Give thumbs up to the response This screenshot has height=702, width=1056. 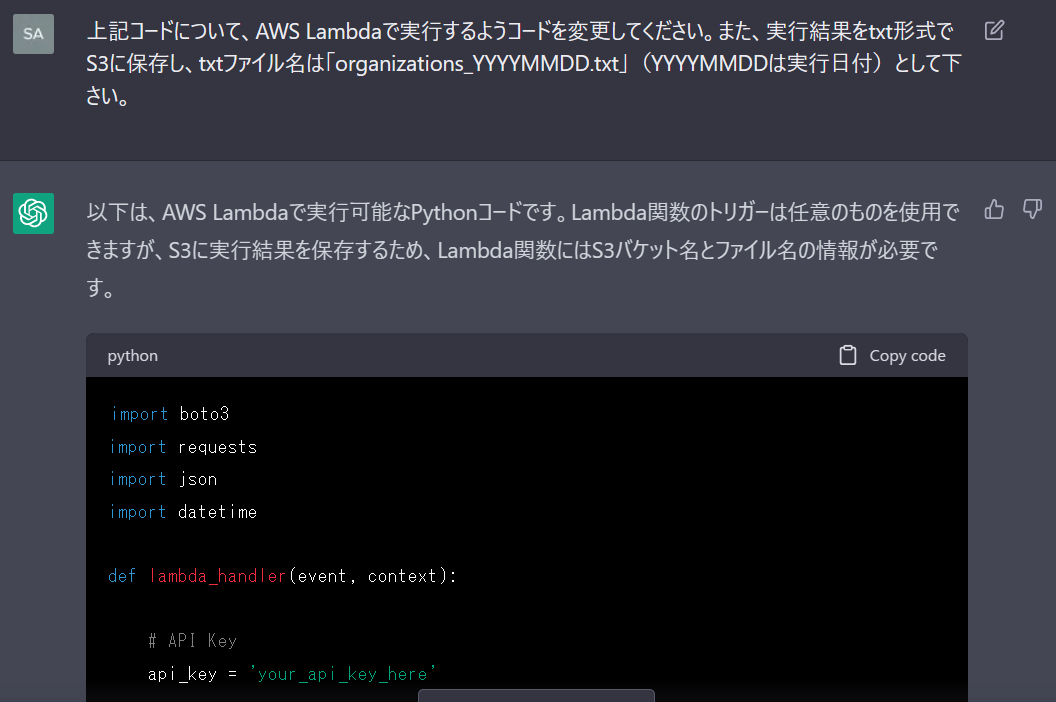994,210
